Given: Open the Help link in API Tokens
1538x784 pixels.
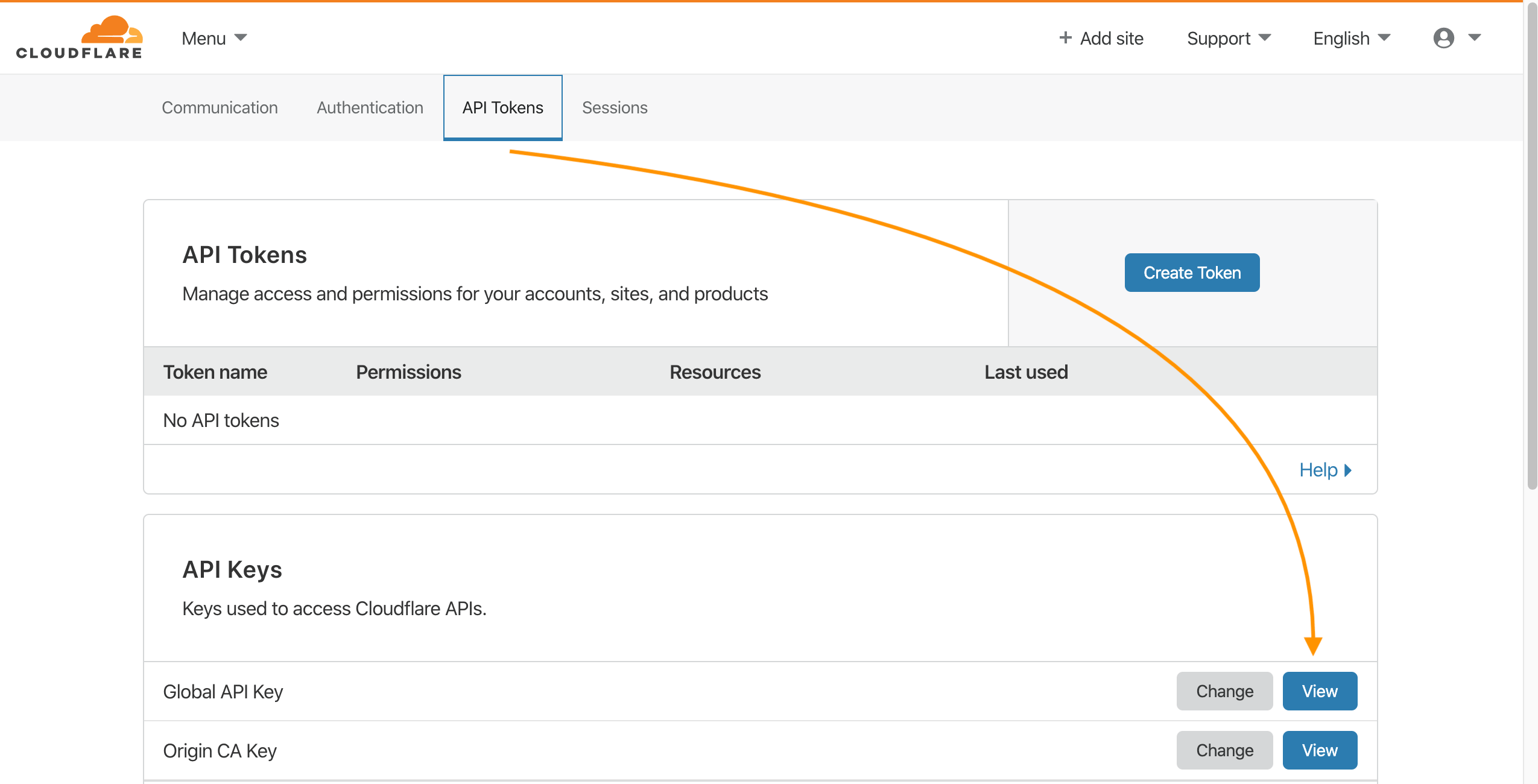Looking at the screenshot, I should pyautogui.click(x=1325, y=470).
